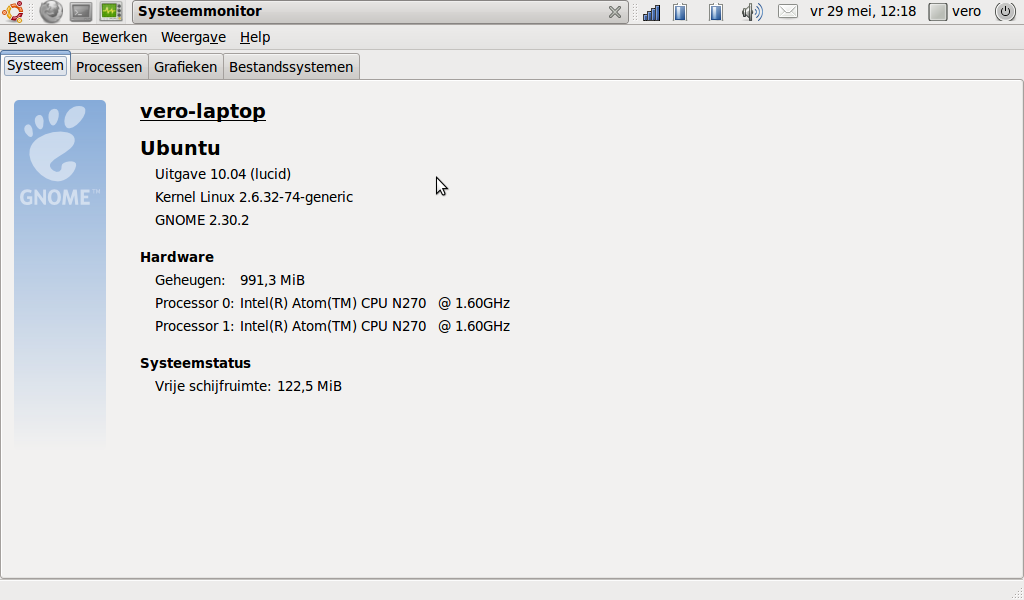The height and width of the screenshot is (600, 1024).
Task: Open the volume speaker control
Action: (751, 12)
